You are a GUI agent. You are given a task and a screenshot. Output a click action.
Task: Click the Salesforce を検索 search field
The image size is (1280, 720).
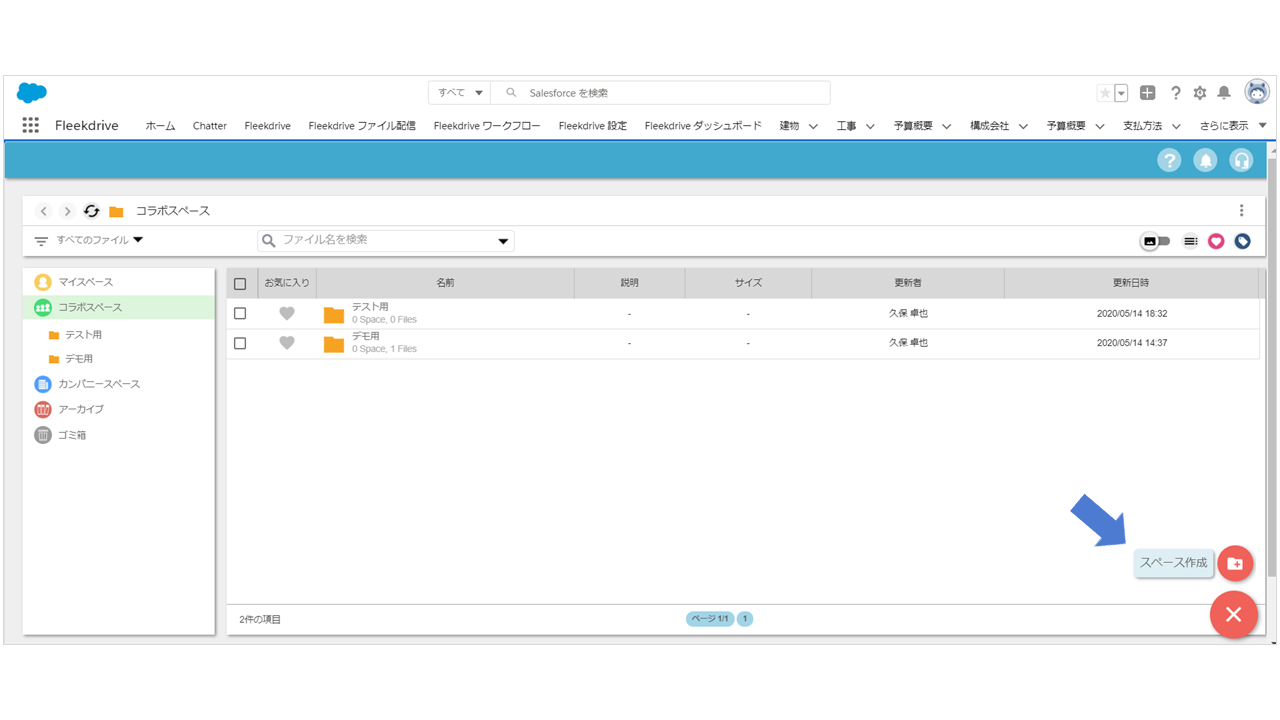670,93
